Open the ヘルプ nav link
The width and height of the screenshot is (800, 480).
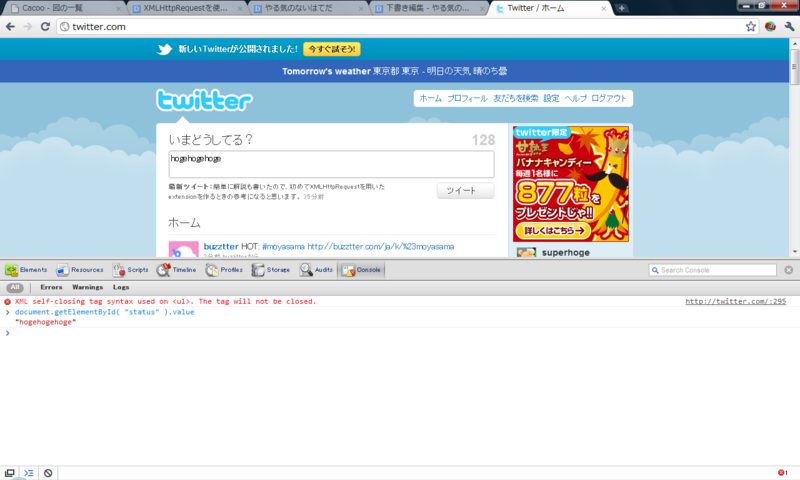coord(576,98)
